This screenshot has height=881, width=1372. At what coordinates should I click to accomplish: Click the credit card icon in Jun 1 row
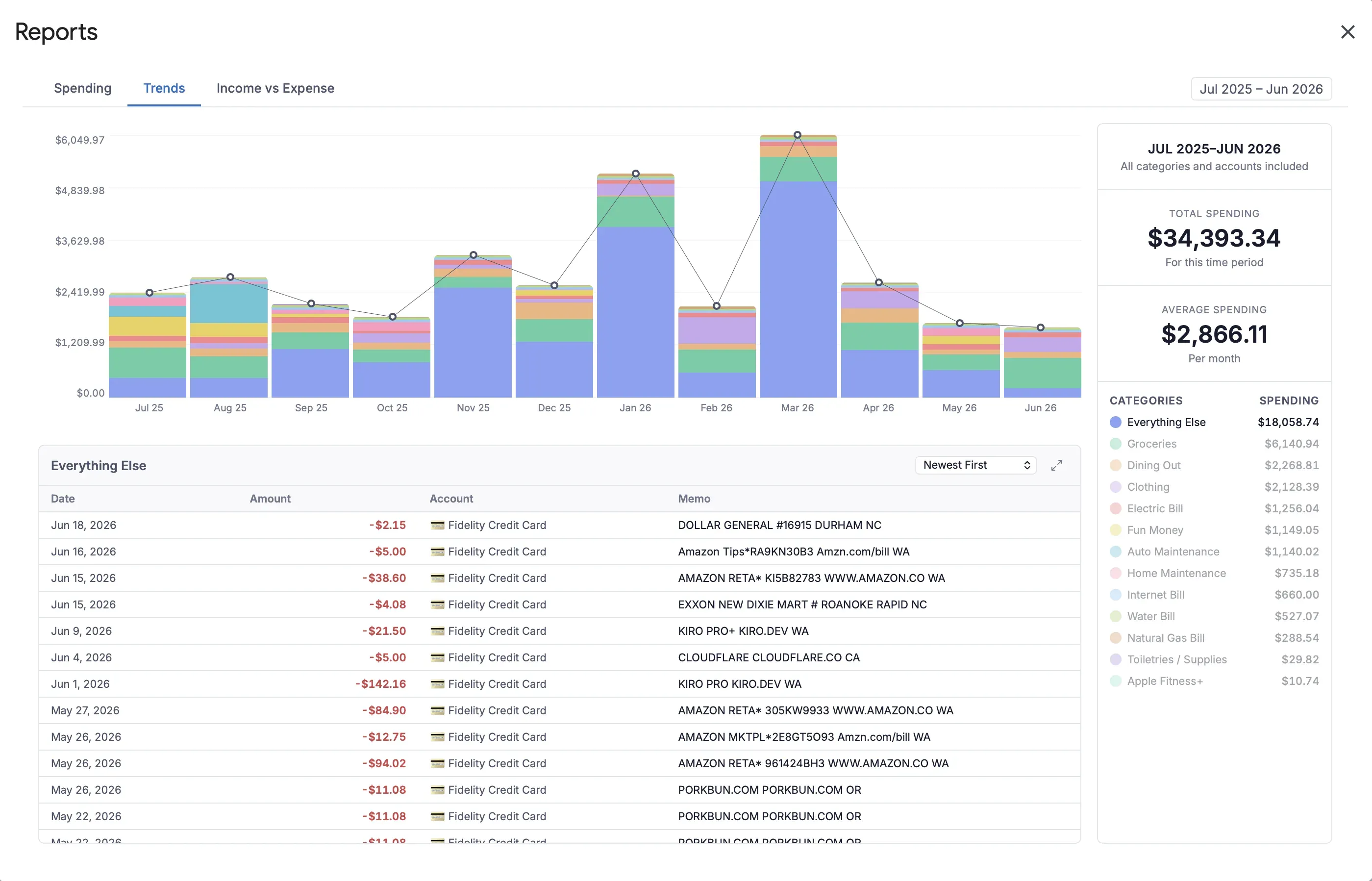tap(438, 683)
